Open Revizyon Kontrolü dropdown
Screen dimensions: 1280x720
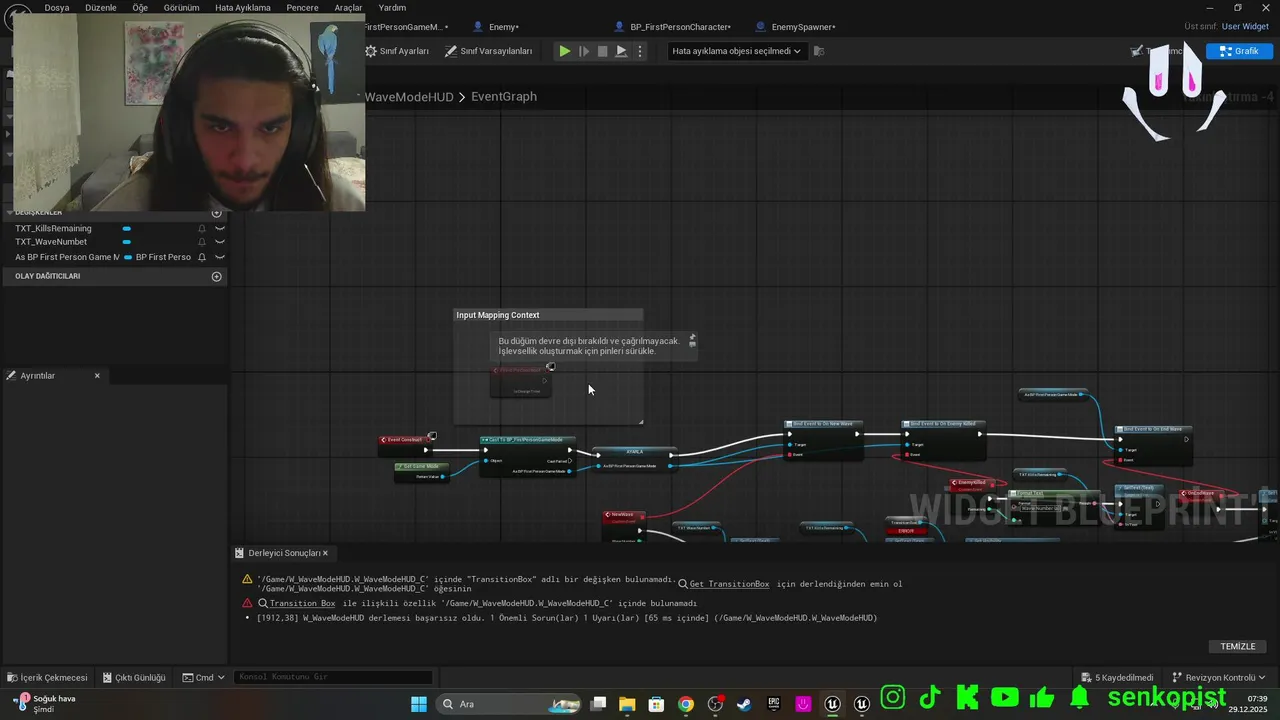(x=1219, y=677)
